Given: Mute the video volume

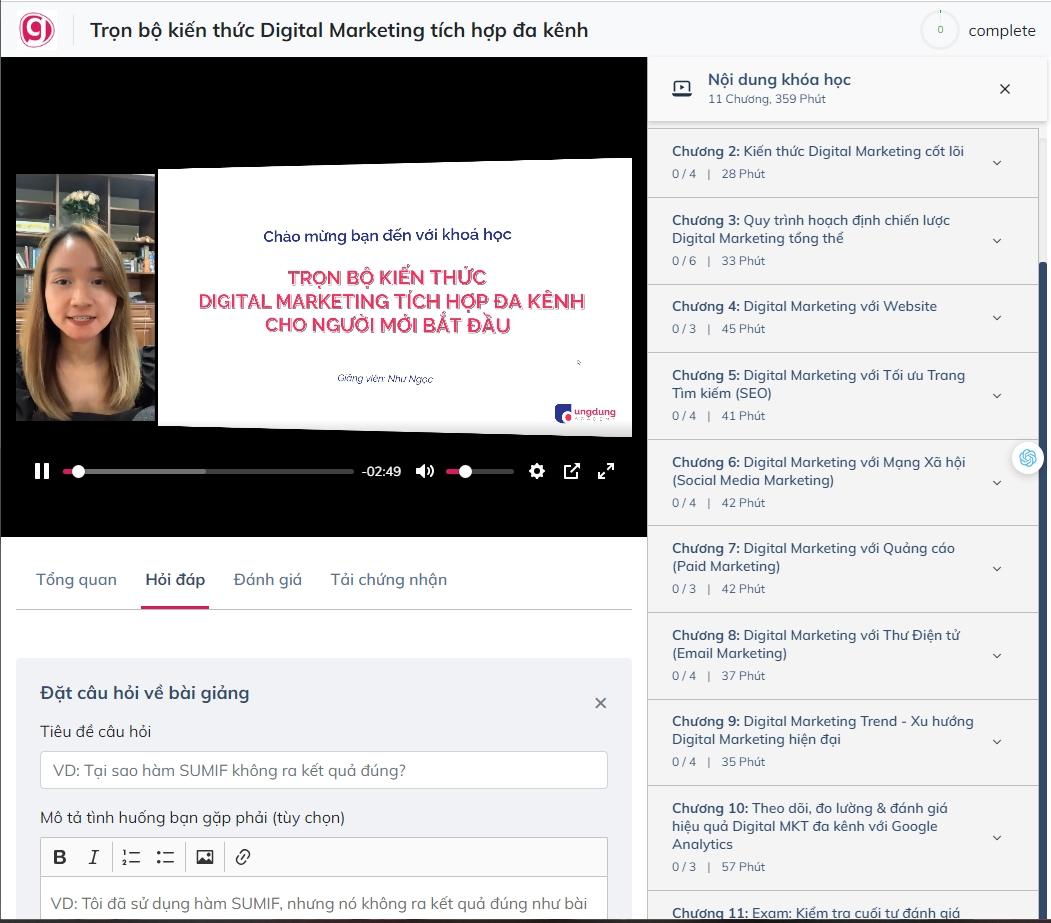Looking at the screenshot, I should [425, 470].
